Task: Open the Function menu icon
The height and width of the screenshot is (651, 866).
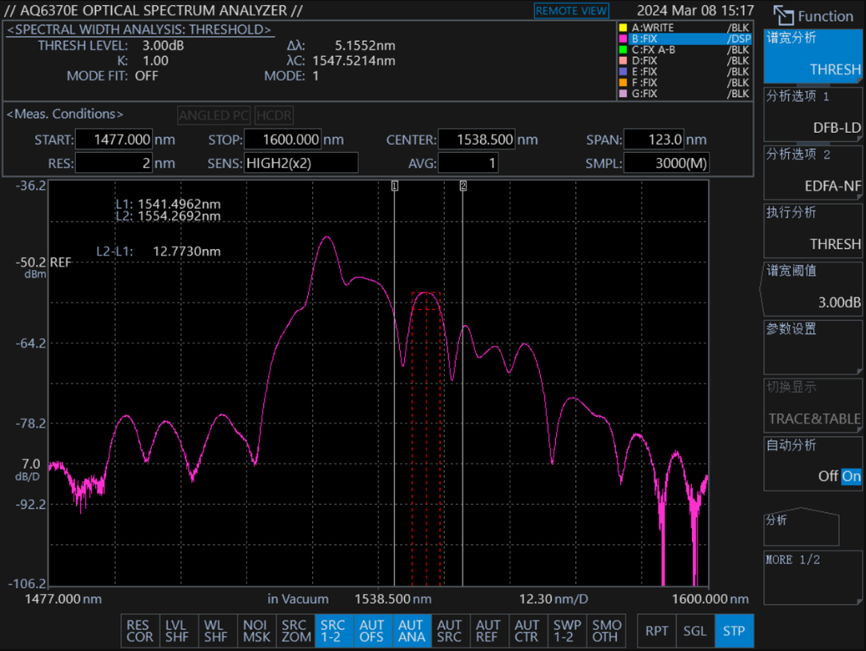Action: (783, 16)
